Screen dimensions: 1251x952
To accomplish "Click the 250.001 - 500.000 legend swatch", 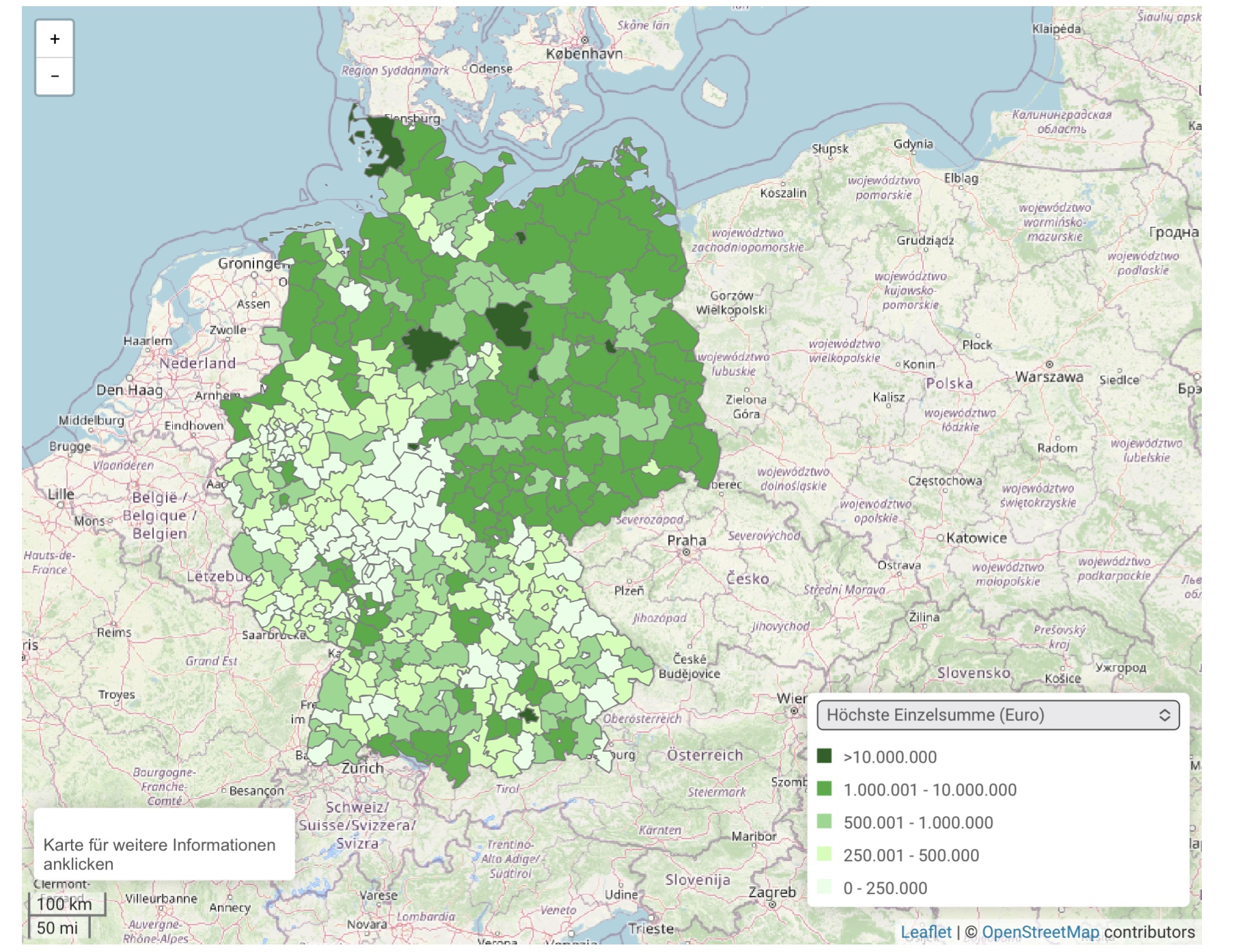I will (x=825, y=854).
